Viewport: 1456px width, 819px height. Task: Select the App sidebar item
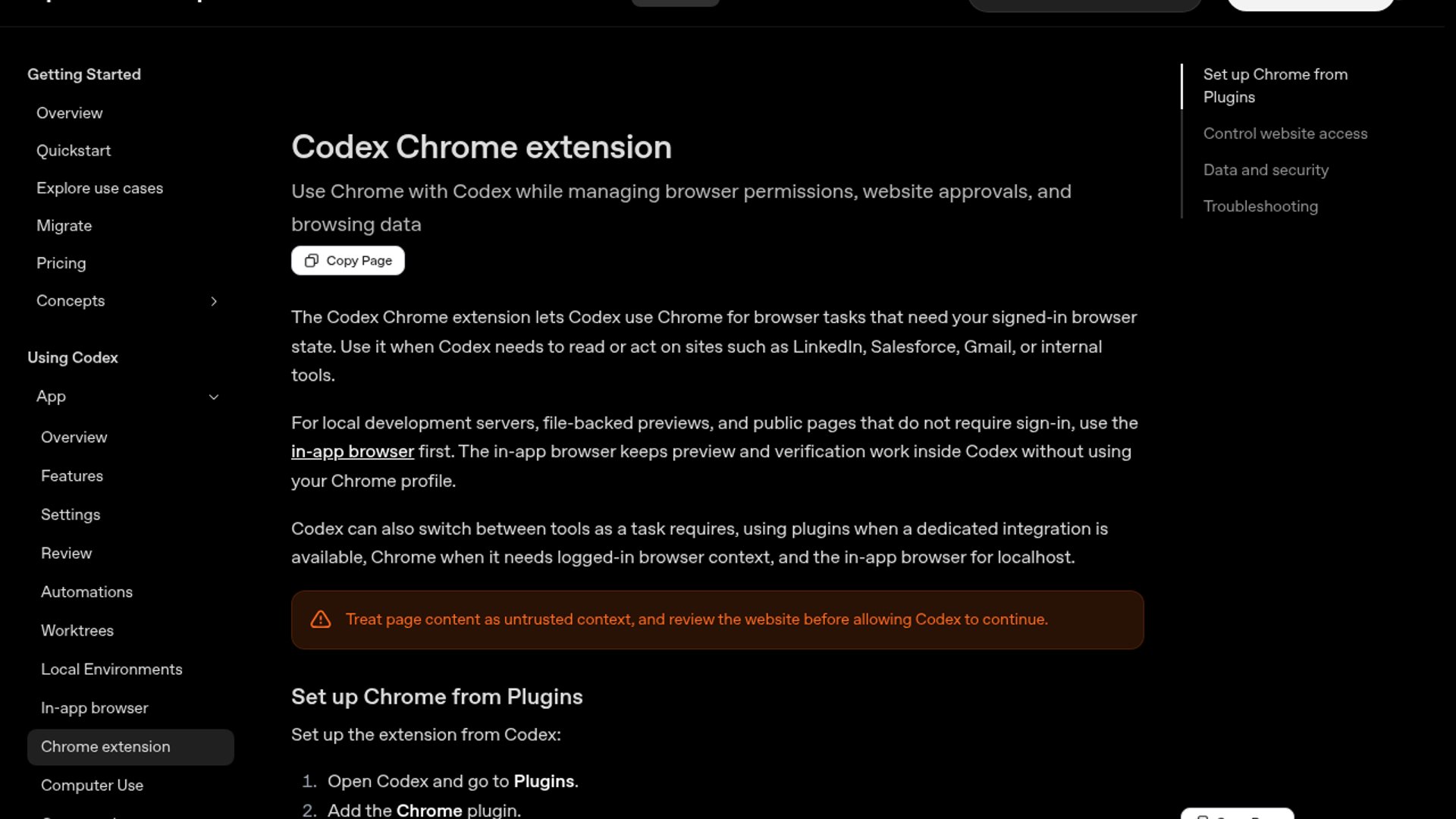click(x=51, y=397)
